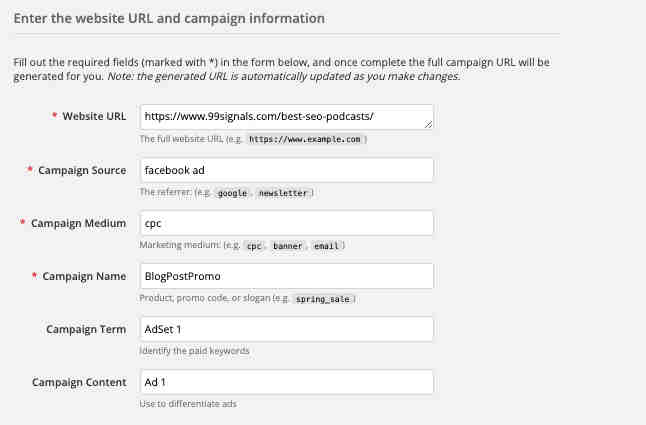Grab the resize handle of Website URL box
This screenshot has width=646, height=425.
(428, 124)
